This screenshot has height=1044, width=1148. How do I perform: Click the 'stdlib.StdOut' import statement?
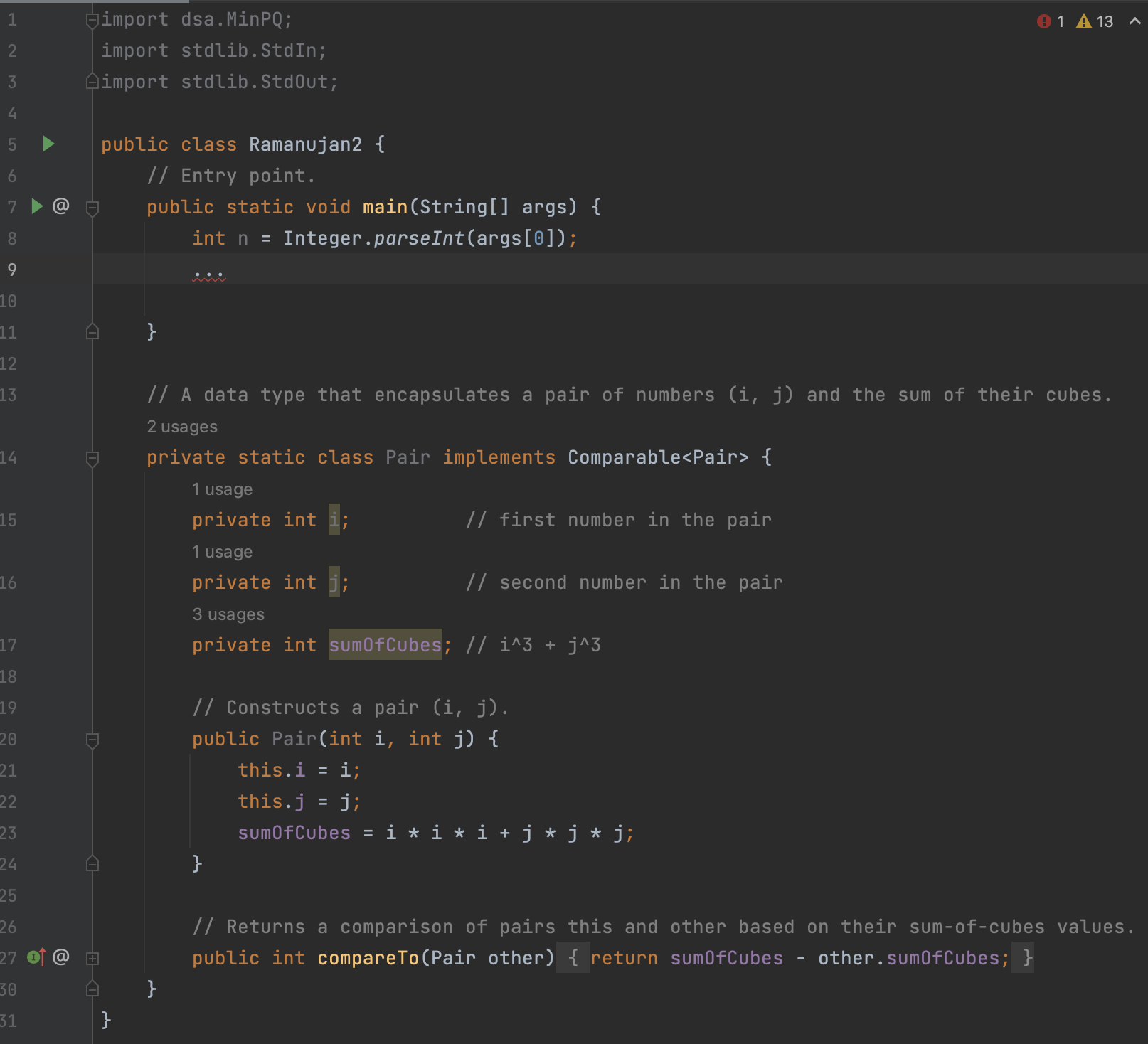click(x=219, y=82)
